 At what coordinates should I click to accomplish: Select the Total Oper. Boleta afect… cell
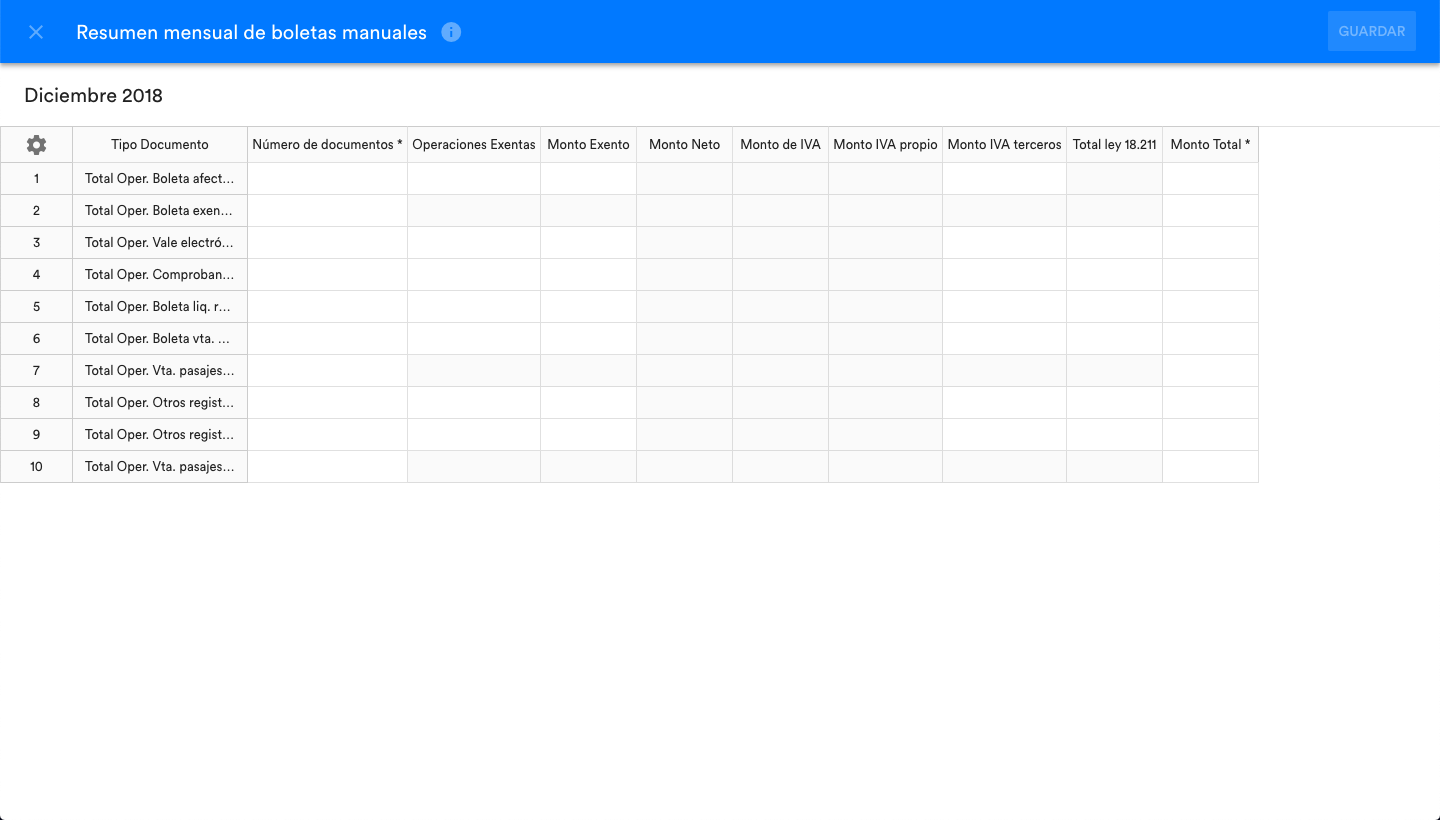click(x=160, y=179)
